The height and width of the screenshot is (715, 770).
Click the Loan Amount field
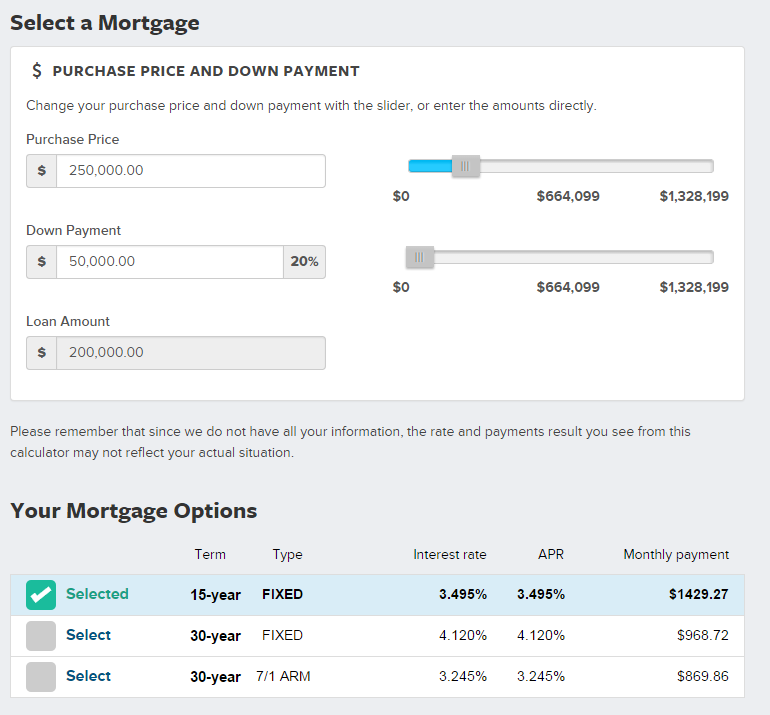[x=190, y=353]
